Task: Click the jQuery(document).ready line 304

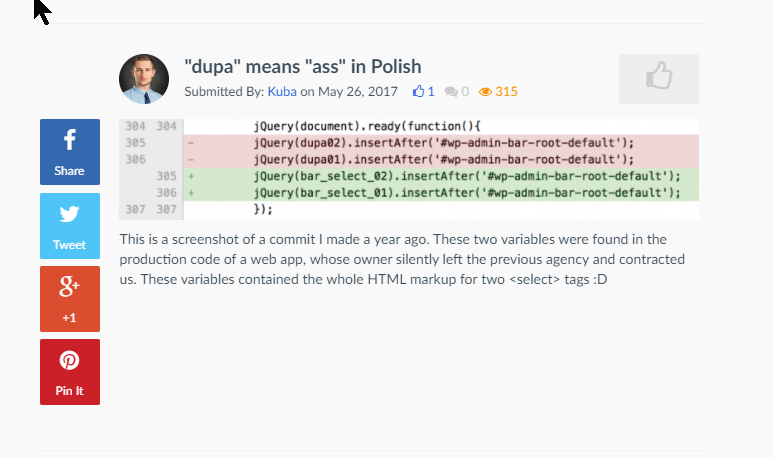Action: (x=368, y=127)
